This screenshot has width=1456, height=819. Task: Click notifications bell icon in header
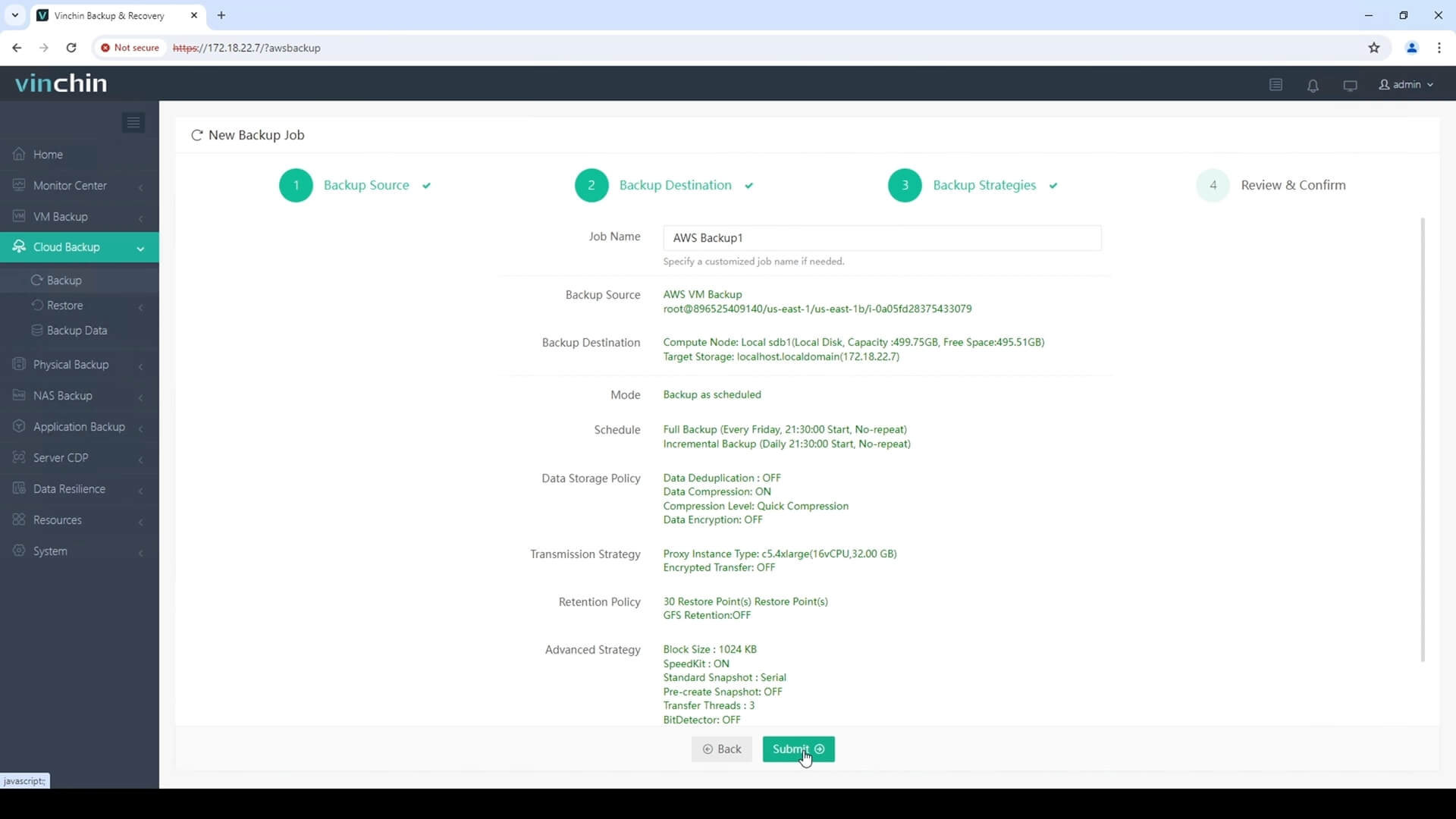tap(1313, 85)
